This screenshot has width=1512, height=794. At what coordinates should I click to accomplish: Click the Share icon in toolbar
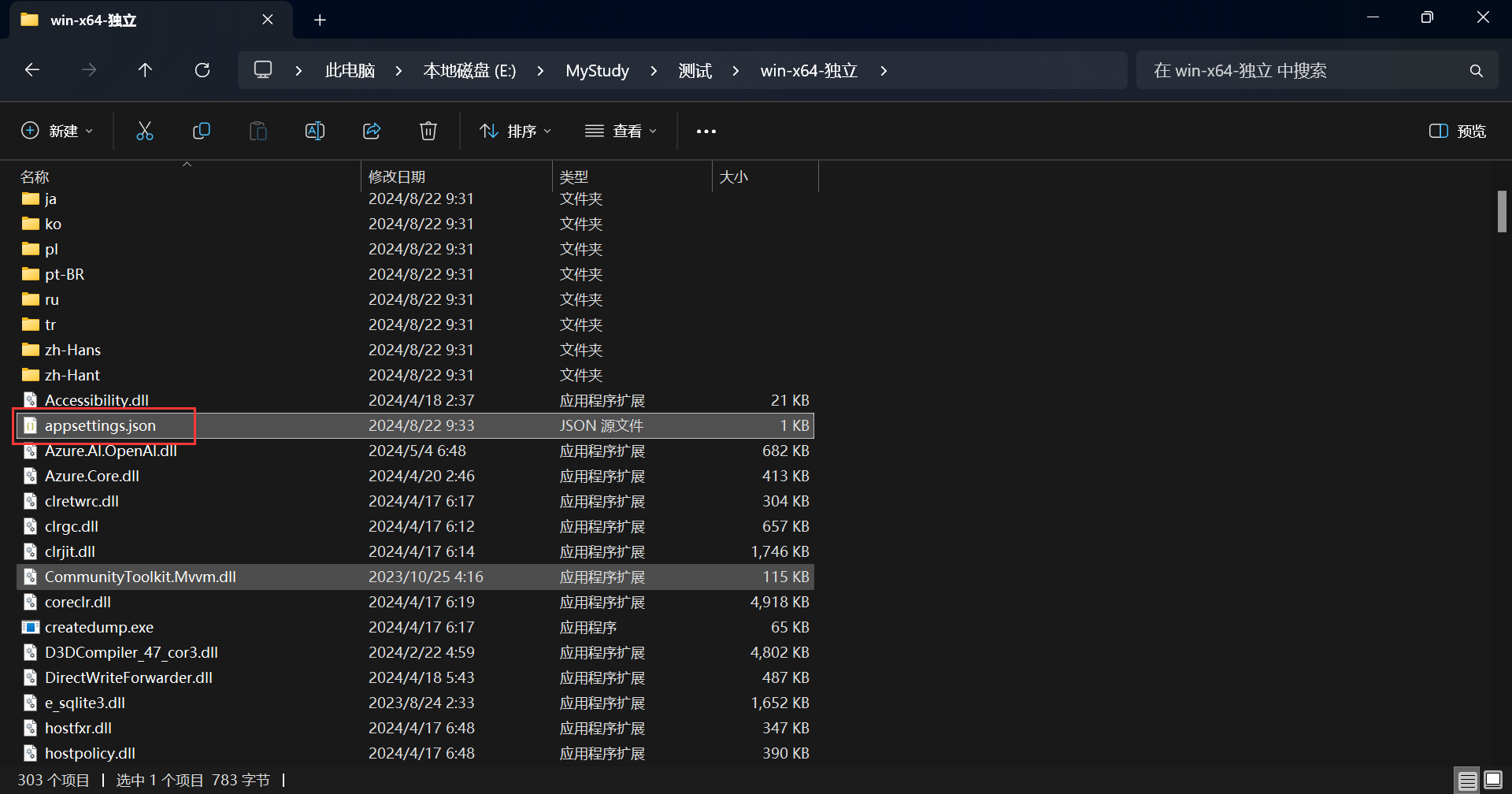(x=372, y=131)
